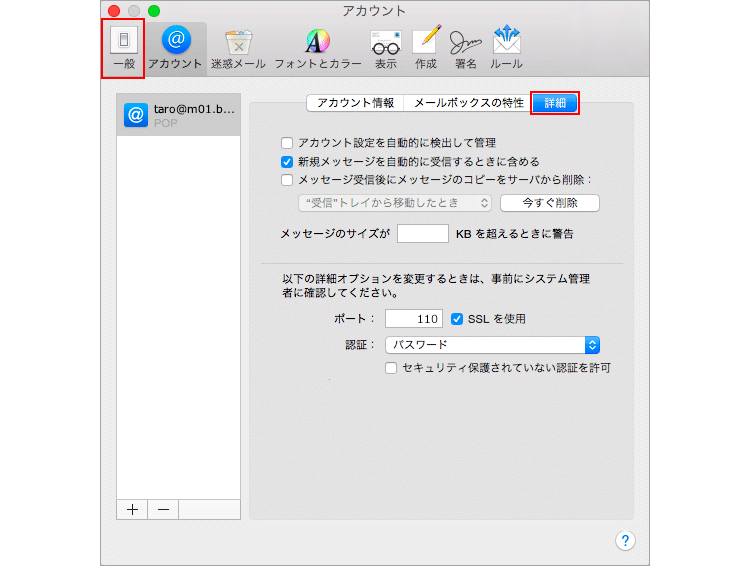Open the Rules (ルール) preferences pane
The height and width of the screenshot is (566, 750).
point(506,48)
